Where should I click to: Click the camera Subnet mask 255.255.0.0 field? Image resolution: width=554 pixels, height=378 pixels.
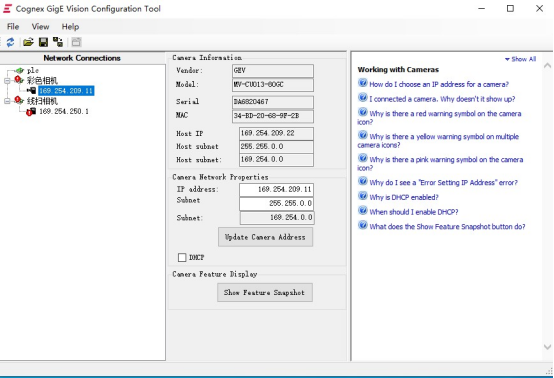(x=276, y=203)
